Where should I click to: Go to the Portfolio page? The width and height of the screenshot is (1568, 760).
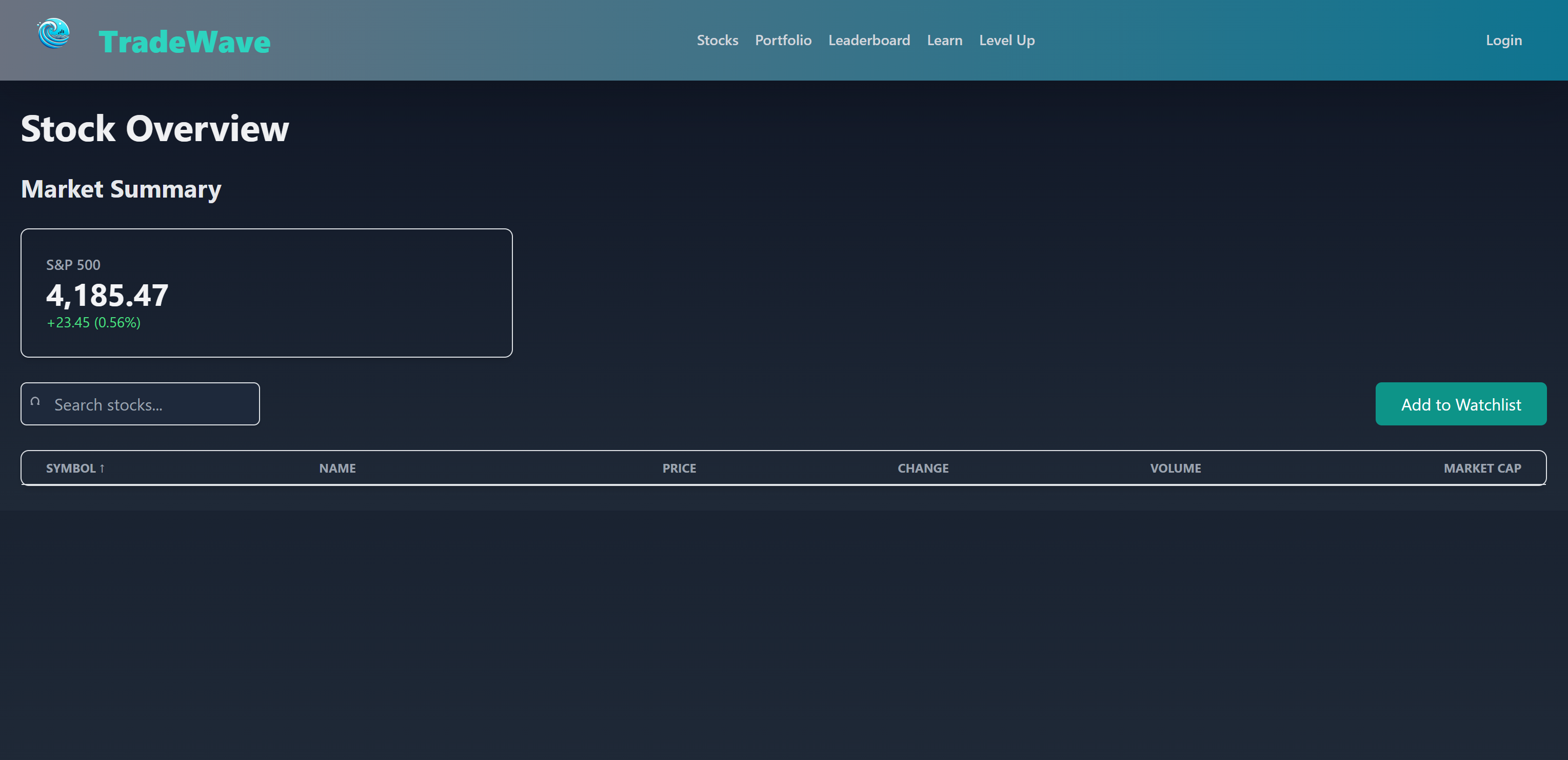(783, 40)
